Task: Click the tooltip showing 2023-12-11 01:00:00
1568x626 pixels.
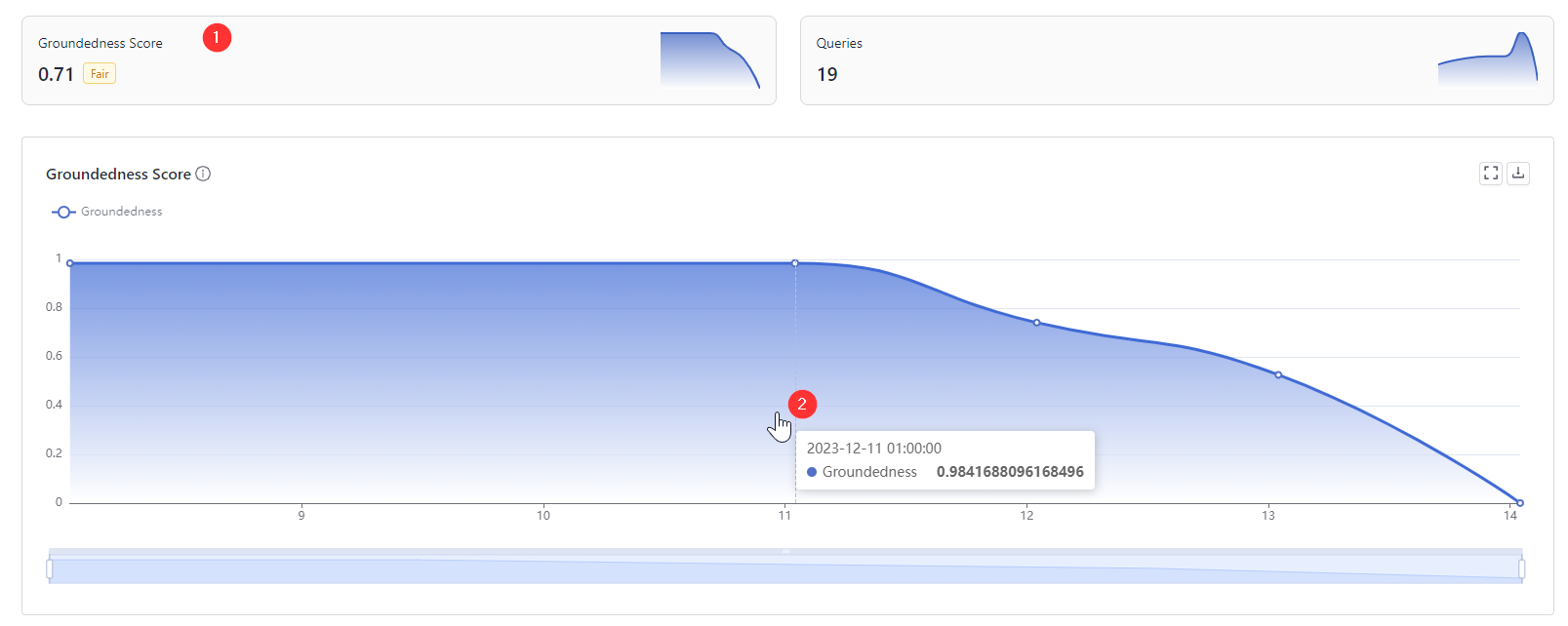Action: click(x=945, y=460)
